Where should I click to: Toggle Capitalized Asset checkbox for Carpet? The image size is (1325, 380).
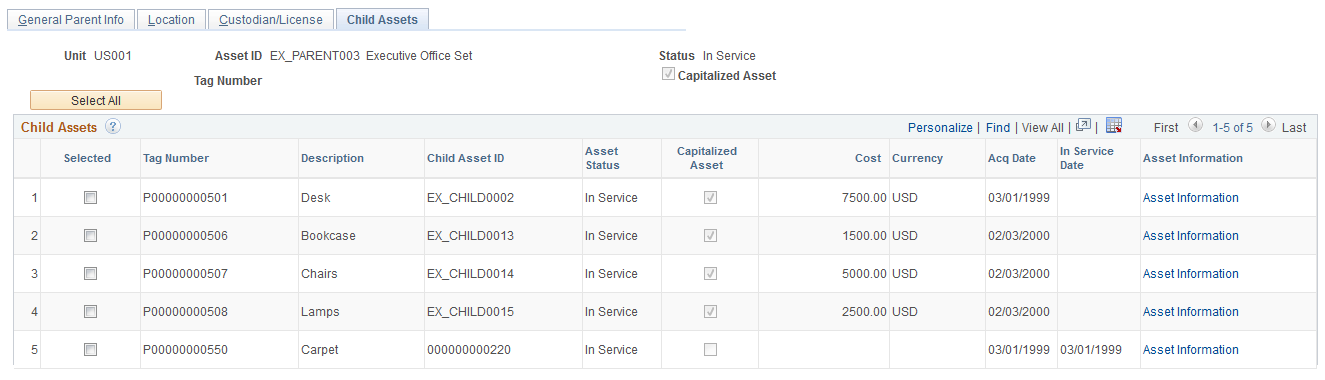pyautogui.click(x=710, y=350)
